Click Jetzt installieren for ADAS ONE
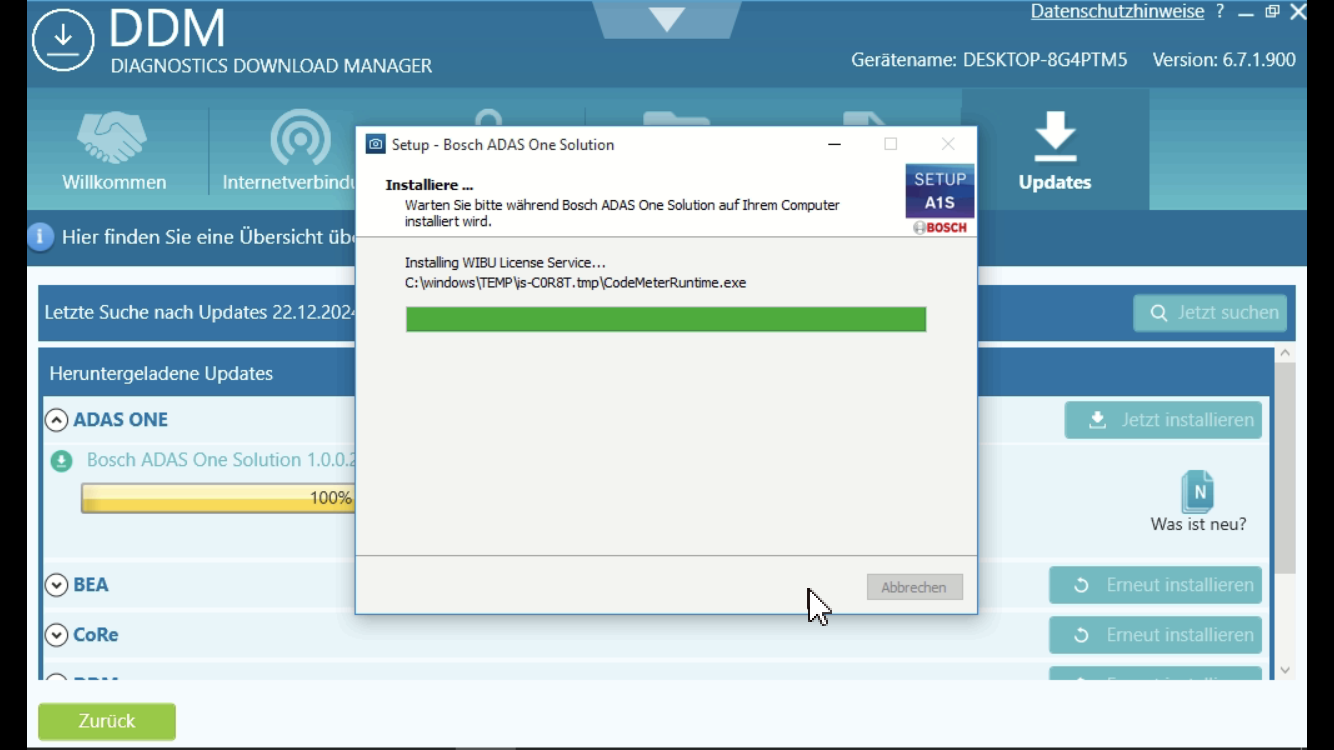The height and width of the screenshot is (750, 1334). [1163, 420]
